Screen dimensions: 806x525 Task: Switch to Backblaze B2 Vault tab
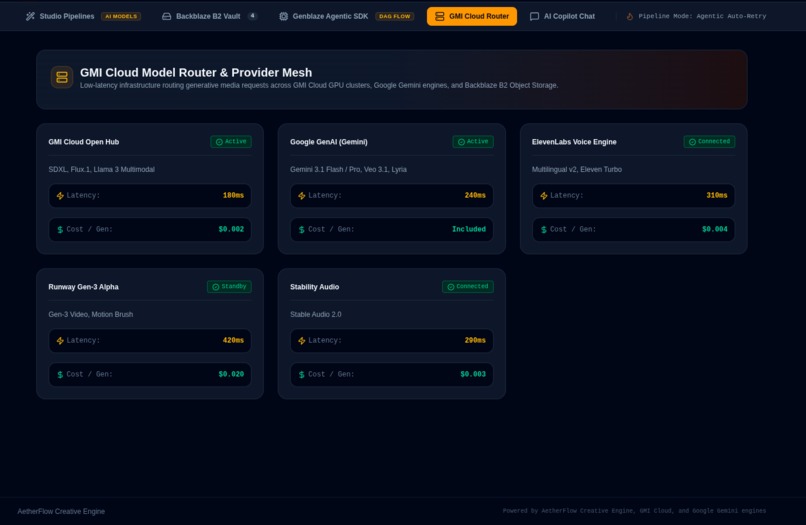click(x=209, y=16)
